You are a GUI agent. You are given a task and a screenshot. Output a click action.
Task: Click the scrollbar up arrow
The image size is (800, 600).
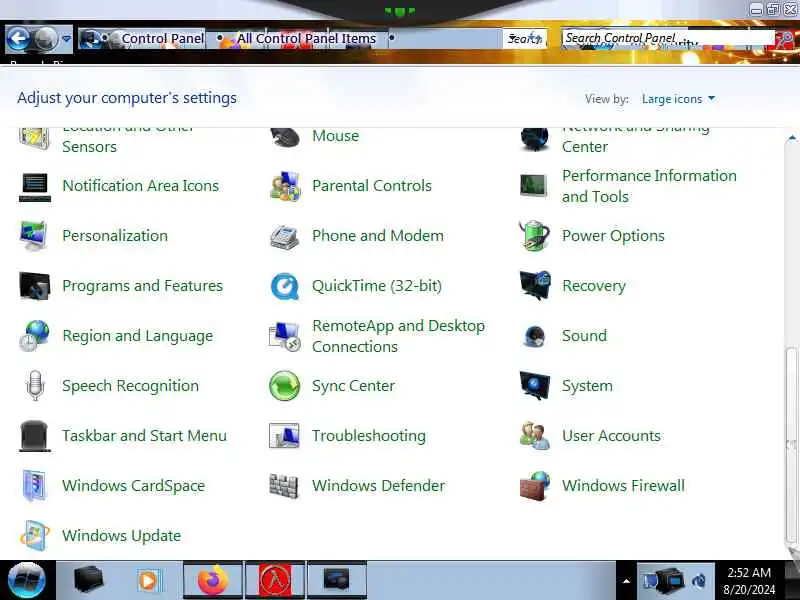791,138
